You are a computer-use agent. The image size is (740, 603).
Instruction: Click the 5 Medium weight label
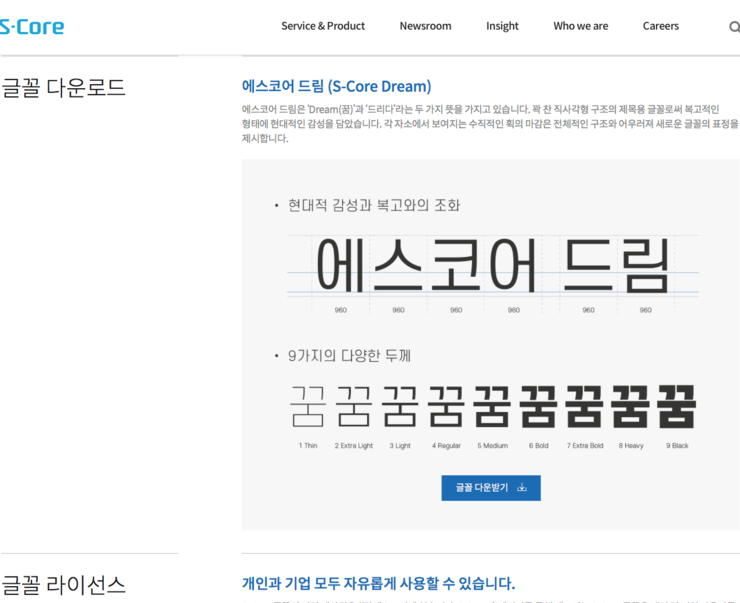pyautogui.click(x=492, y=445)
